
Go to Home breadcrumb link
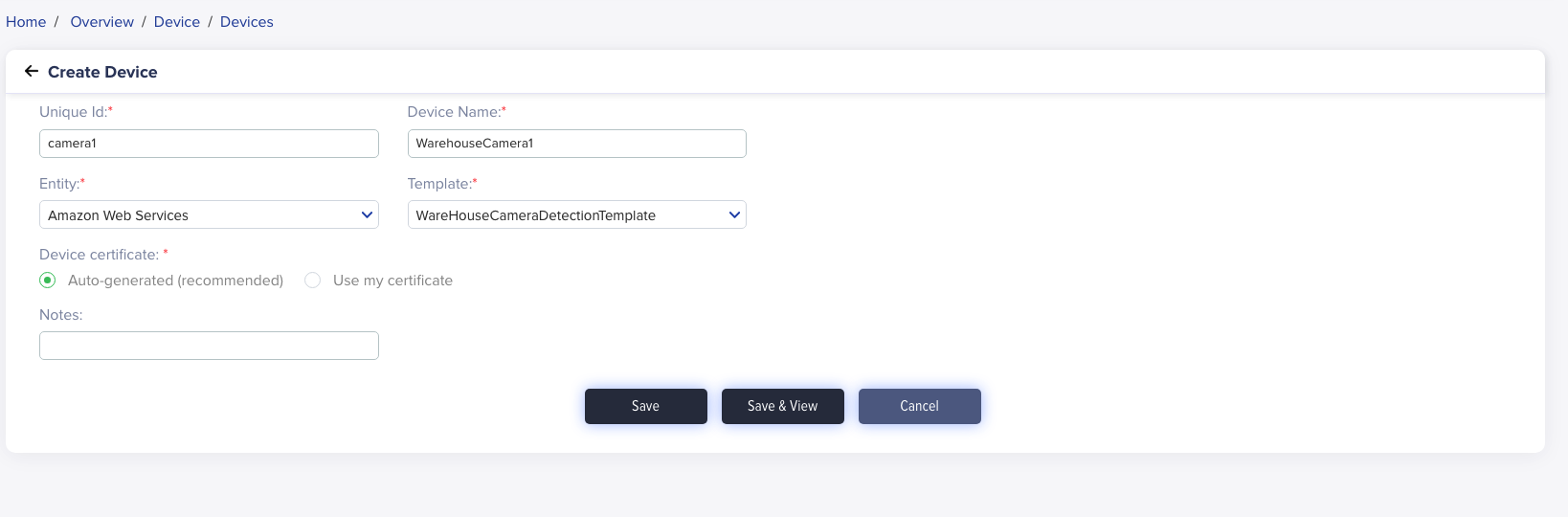pyautogui.click(x=26, y=22)
